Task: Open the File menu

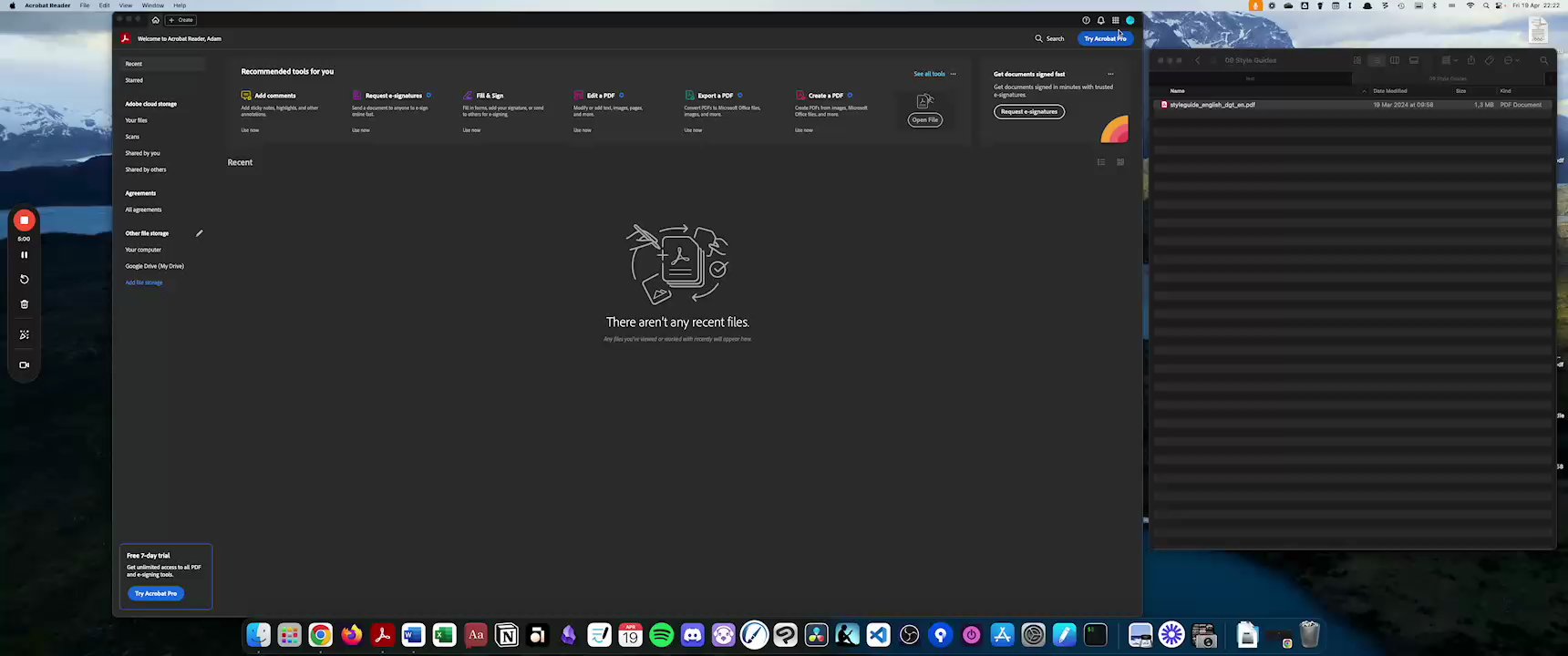Action: coord(85,5)
